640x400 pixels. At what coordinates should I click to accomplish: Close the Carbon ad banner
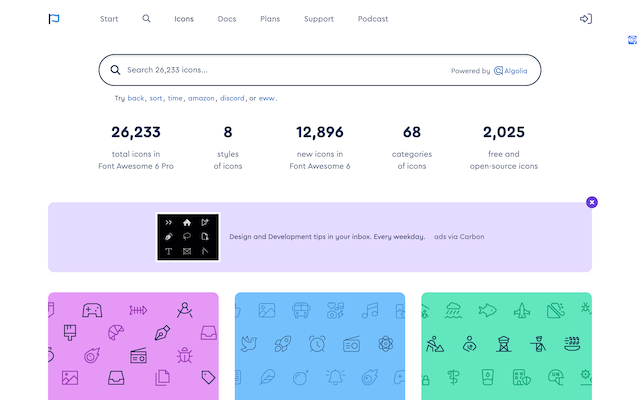tap(592, 202)
